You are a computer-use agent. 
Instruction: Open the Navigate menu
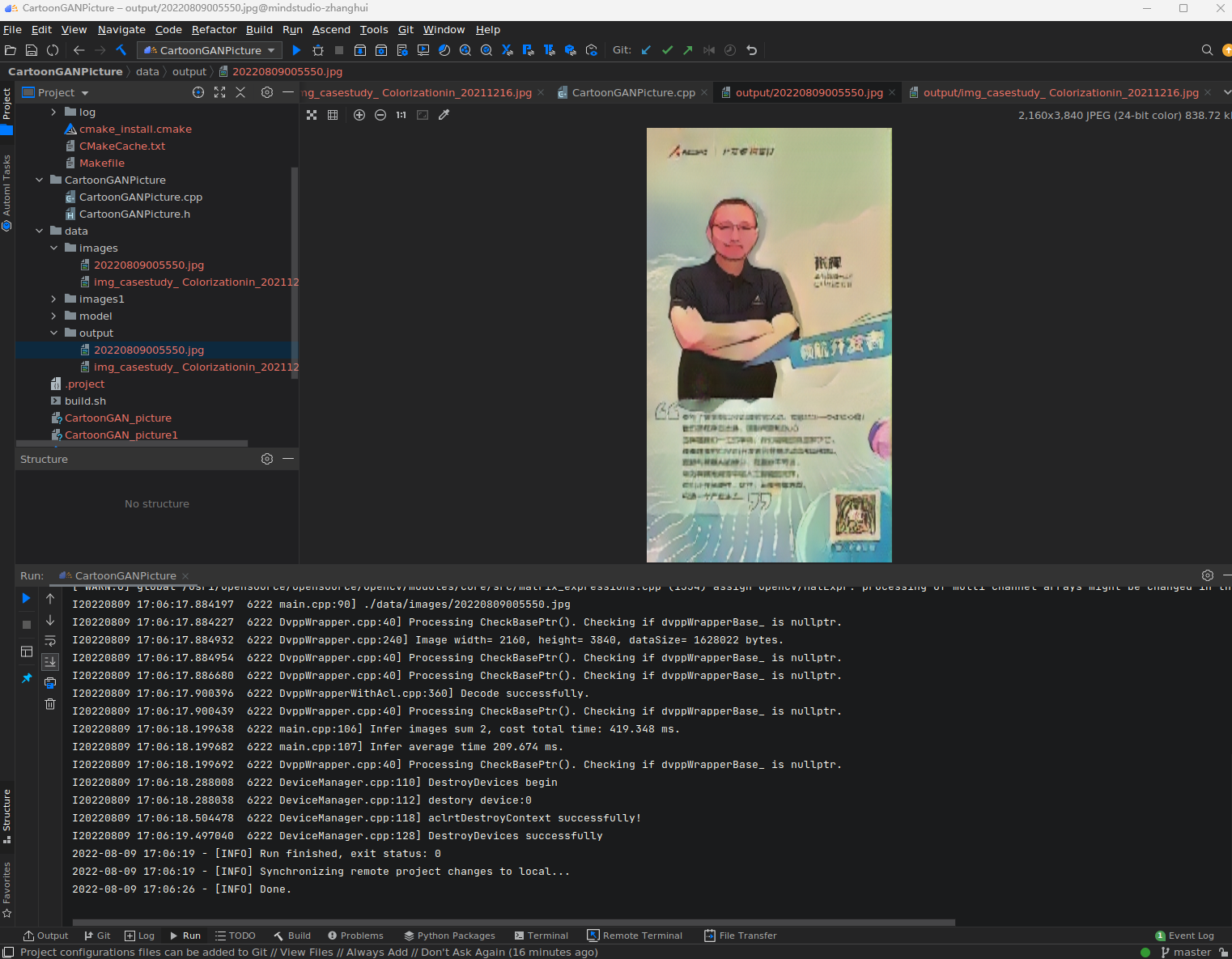point(121,30)
